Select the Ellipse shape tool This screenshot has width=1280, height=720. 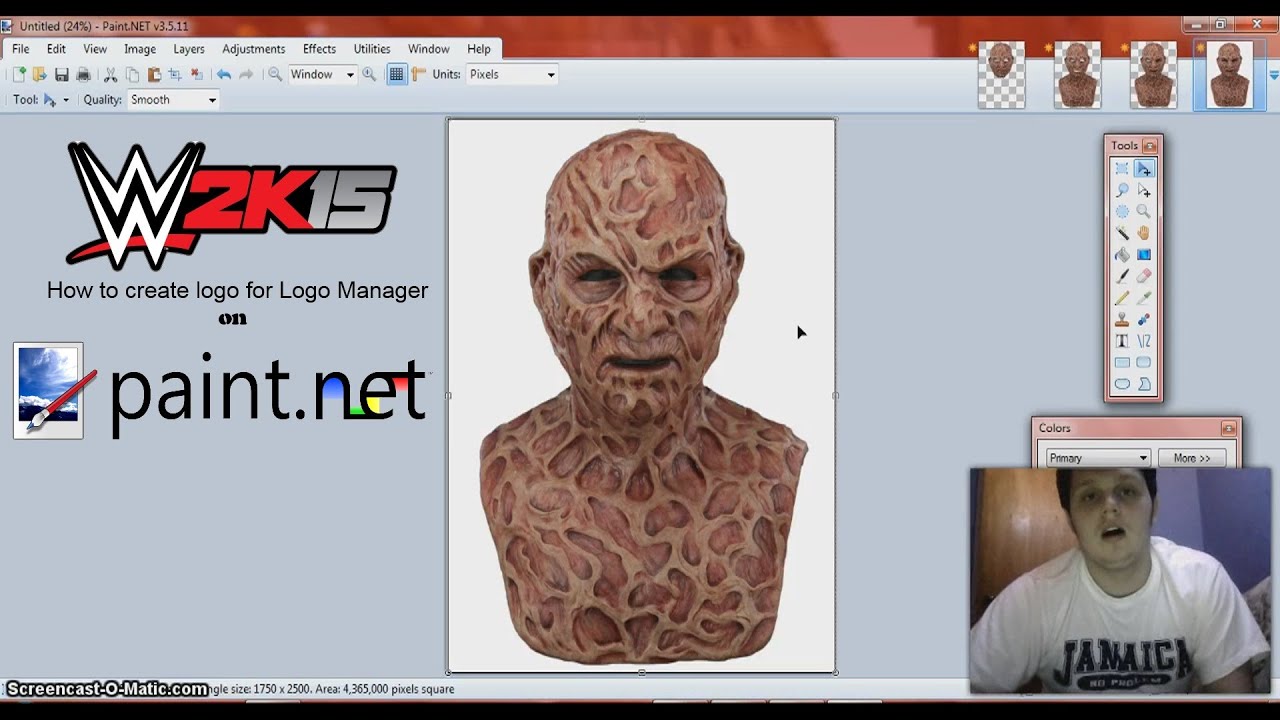point(1122,384)
